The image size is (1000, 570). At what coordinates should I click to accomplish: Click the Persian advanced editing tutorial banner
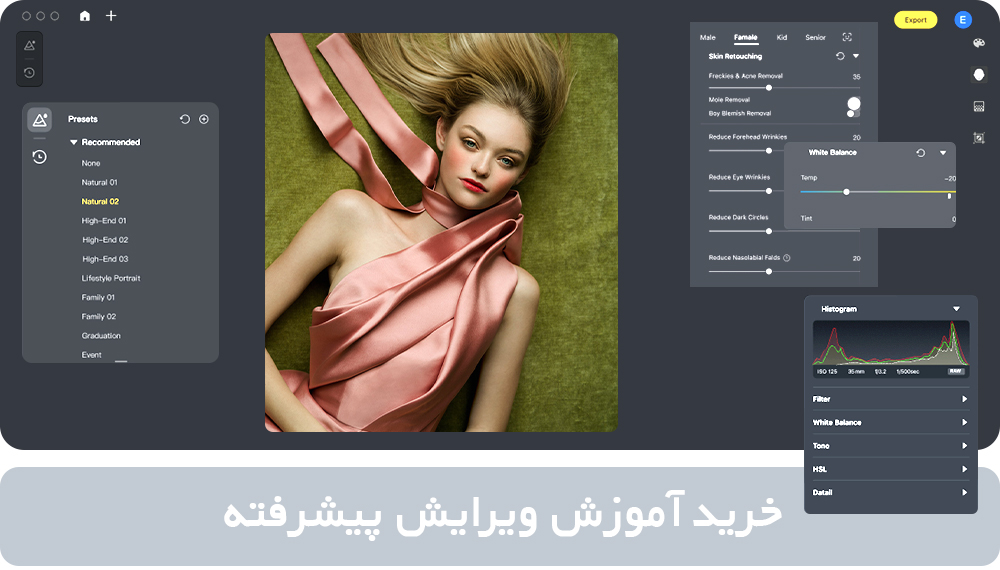[500, 516]
